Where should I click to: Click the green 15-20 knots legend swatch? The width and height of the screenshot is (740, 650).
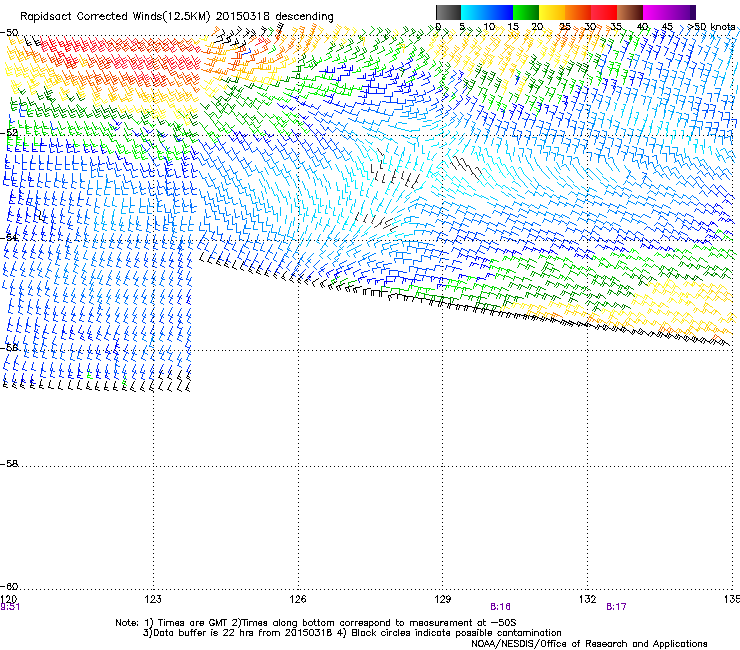(526, 12)
